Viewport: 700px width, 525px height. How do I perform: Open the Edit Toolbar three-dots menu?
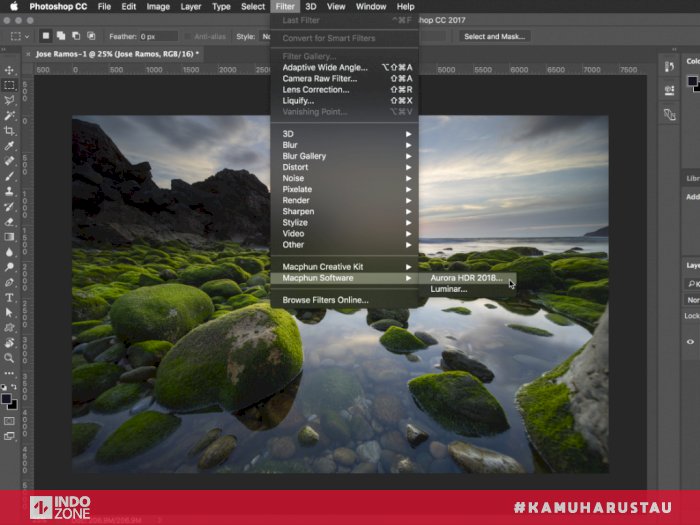click(x=9, y=373)
